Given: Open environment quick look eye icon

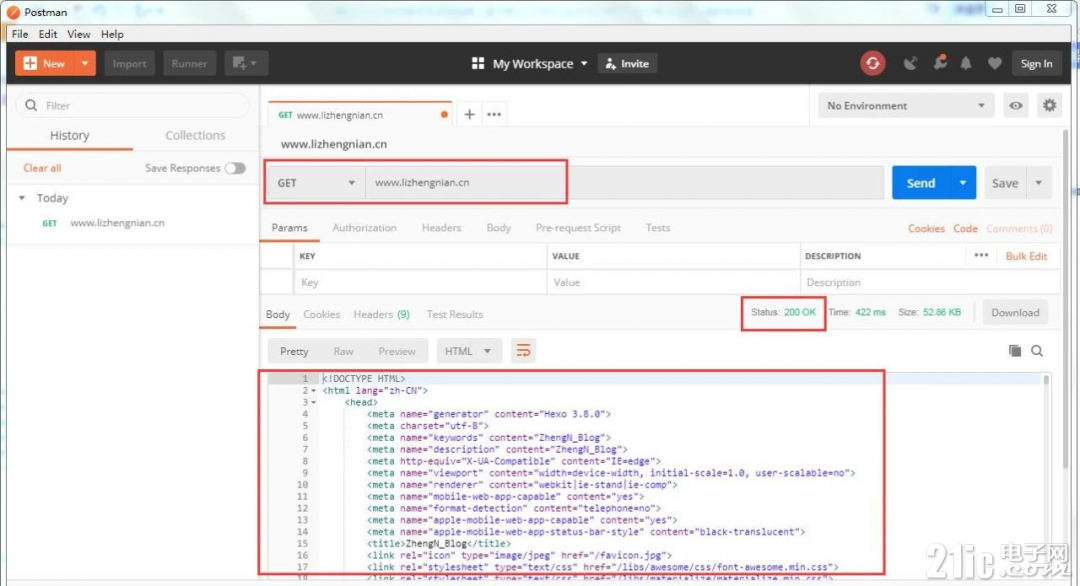Looking at the screenshot, I should (1015, 105).
